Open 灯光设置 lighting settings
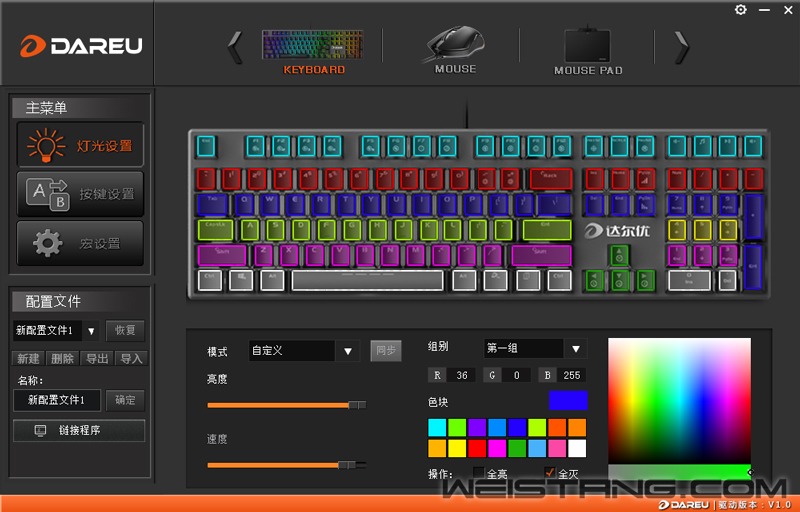800x512 pixels. point(80,145)
